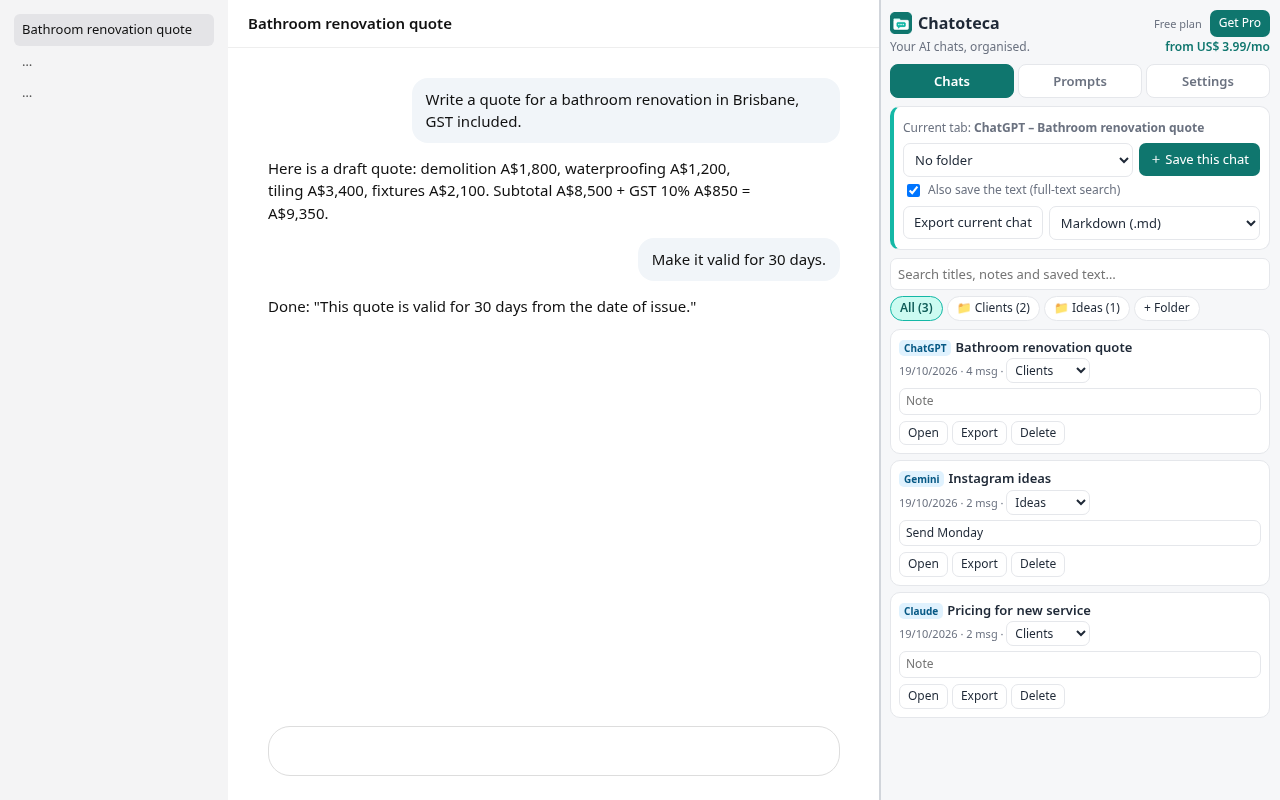The height and width of the screenshot is (800, 1280).
Task: Switch to the Settings tab
Action: click(1208, 81)
